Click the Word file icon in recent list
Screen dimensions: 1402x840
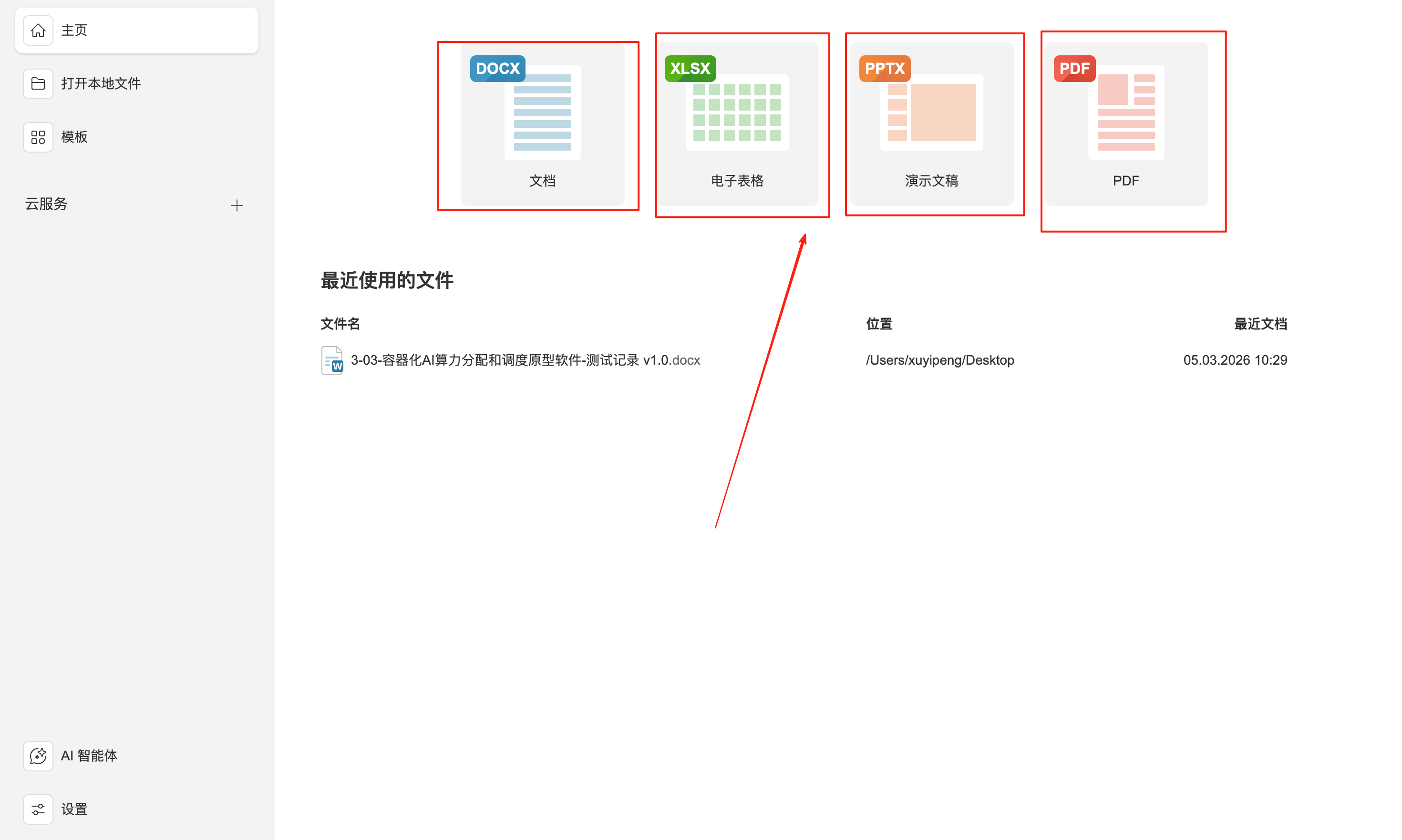(332, 360)
